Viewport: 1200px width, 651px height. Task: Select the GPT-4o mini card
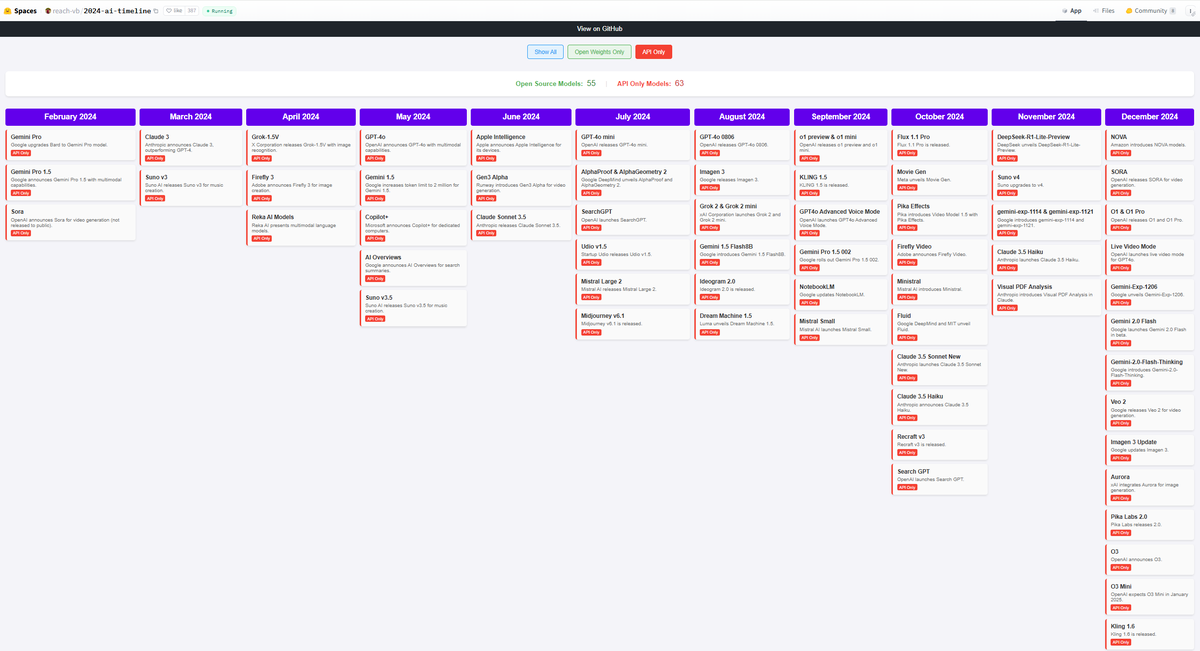tap(632, 145)
